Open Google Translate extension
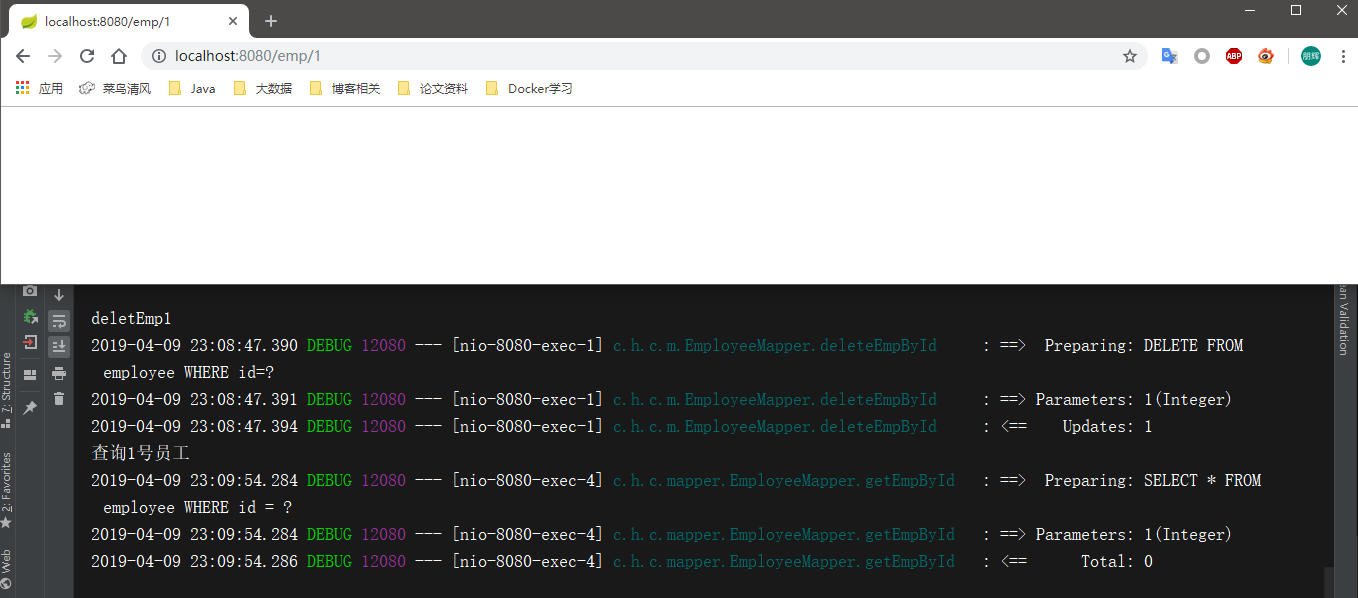This screenshot has height=598, width=1358. 1169,56
